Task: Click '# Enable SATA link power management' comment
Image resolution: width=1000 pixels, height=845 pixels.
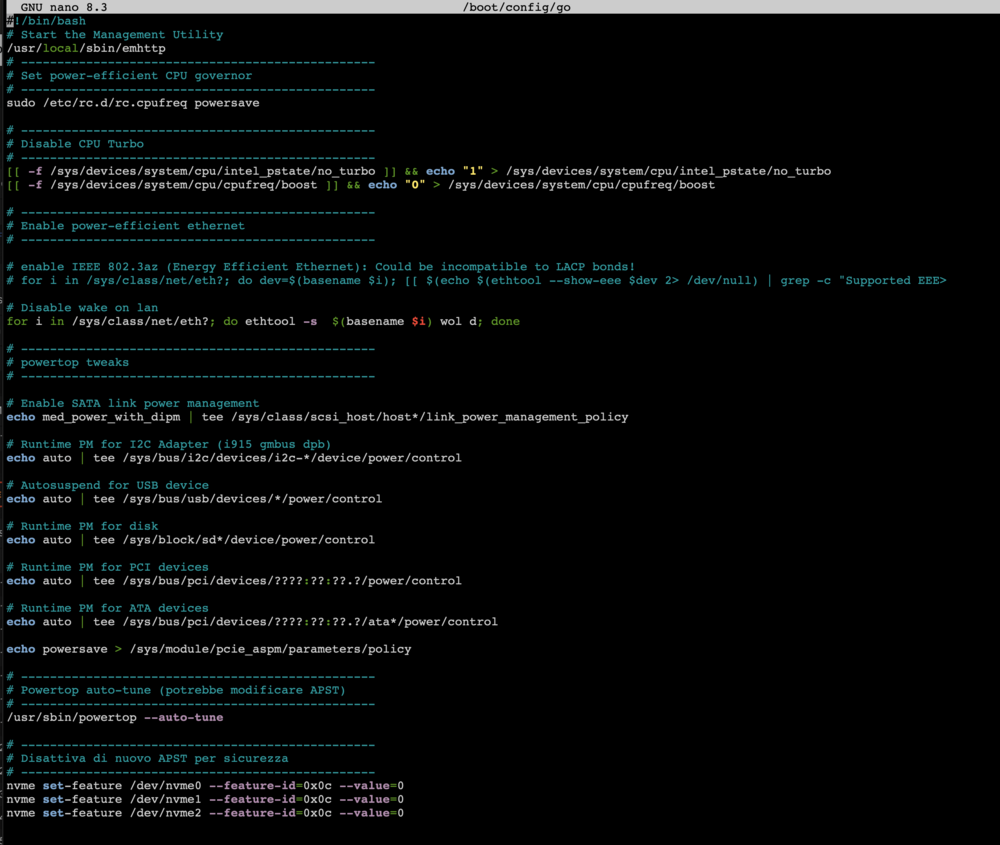Action: pos(133,403)
